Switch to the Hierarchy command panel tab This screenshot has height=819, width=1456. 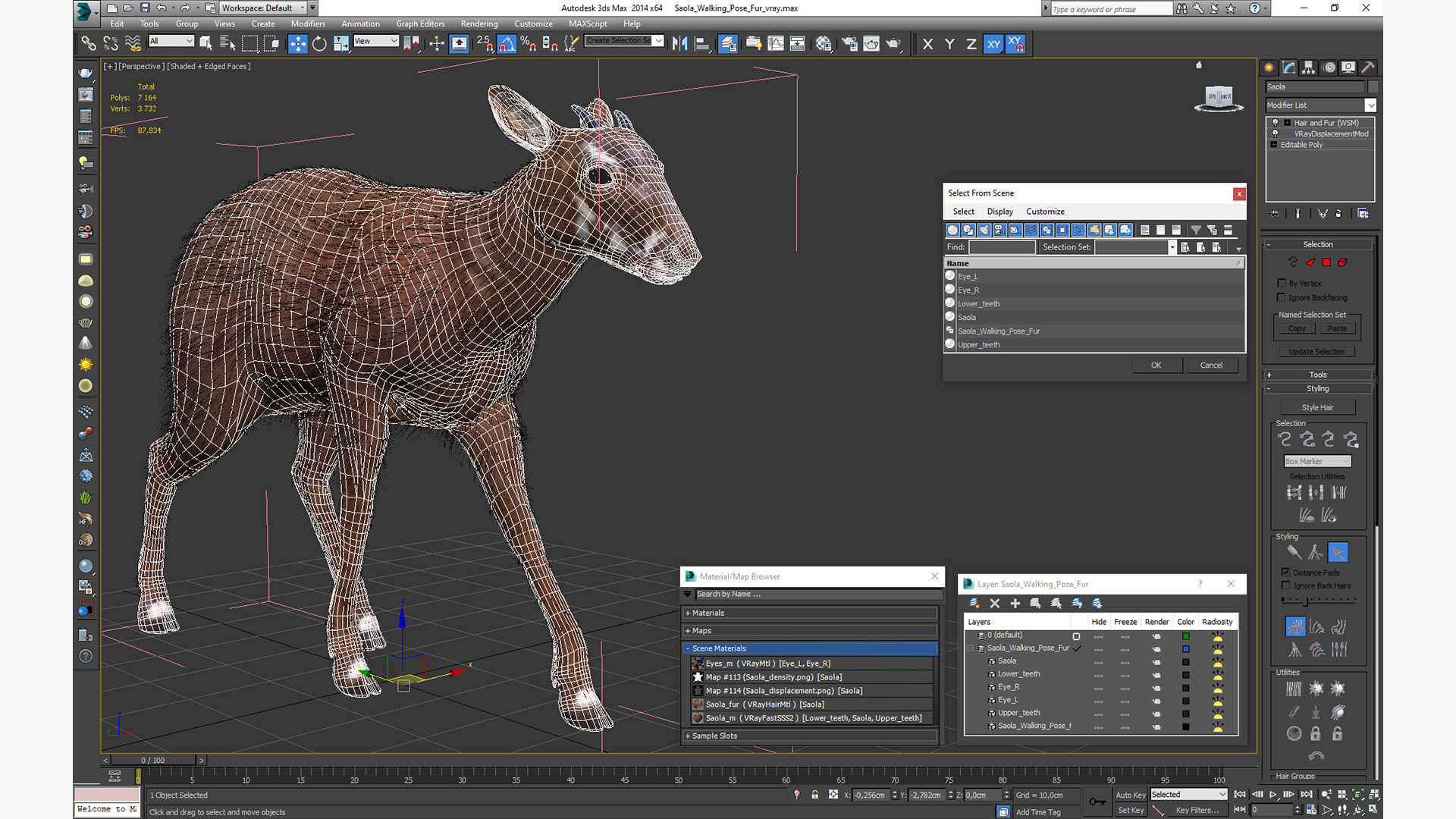pos(1308,67)
